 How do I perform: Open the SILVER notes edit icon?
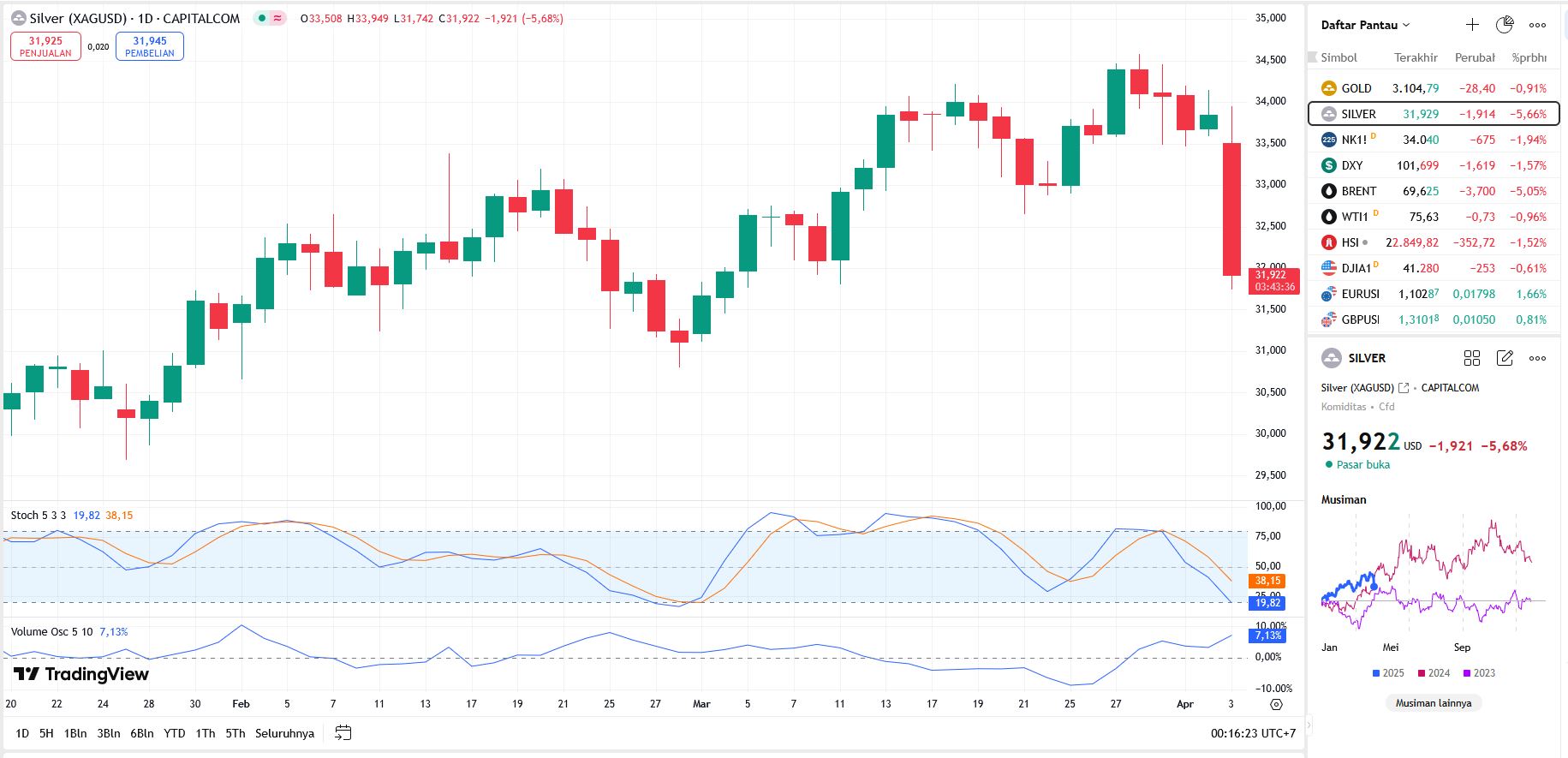pyautogui.click(x=1505, y=358)
